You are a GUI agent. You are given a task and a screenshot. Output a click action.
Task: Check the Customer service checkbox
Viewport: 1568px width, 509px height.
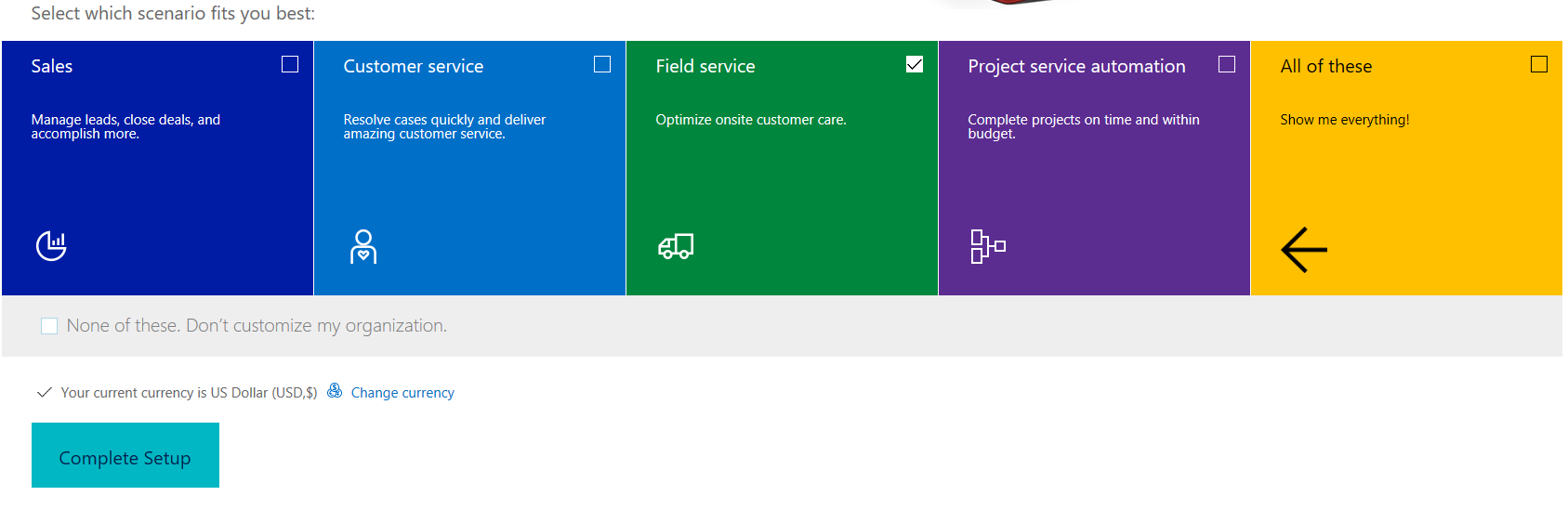(602, 64)
